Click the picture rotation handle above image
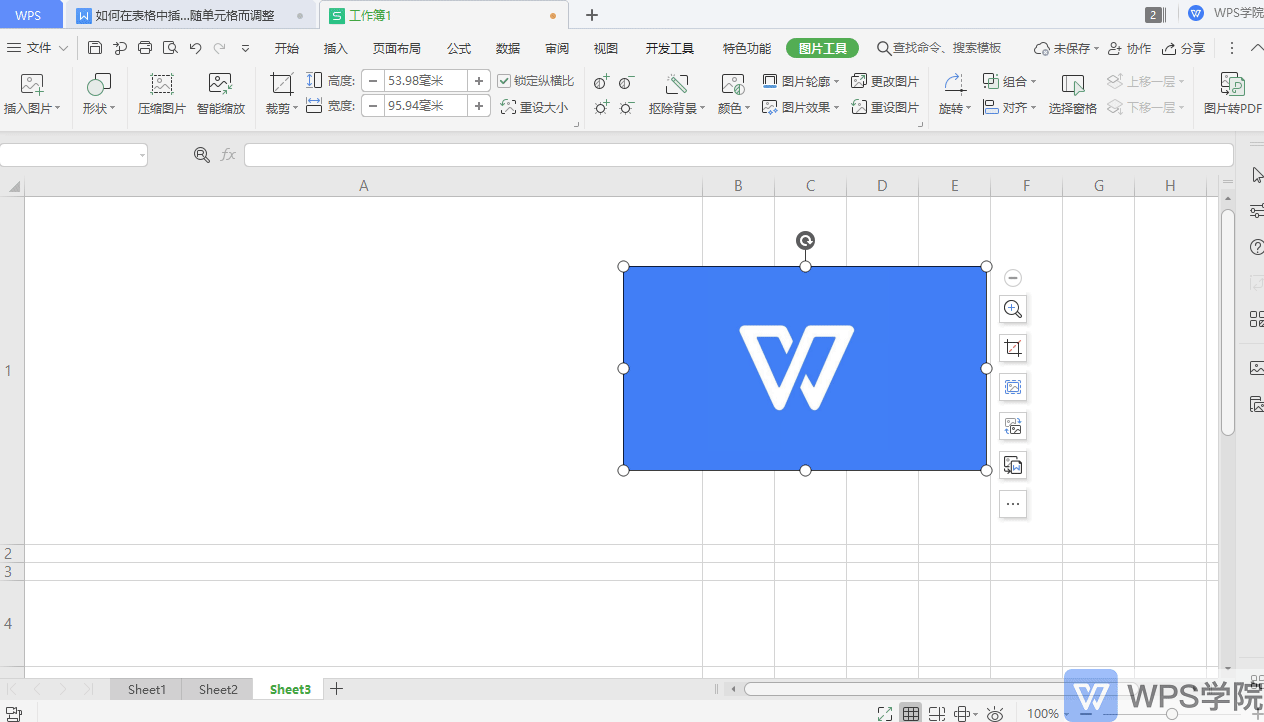 [805, 240]
